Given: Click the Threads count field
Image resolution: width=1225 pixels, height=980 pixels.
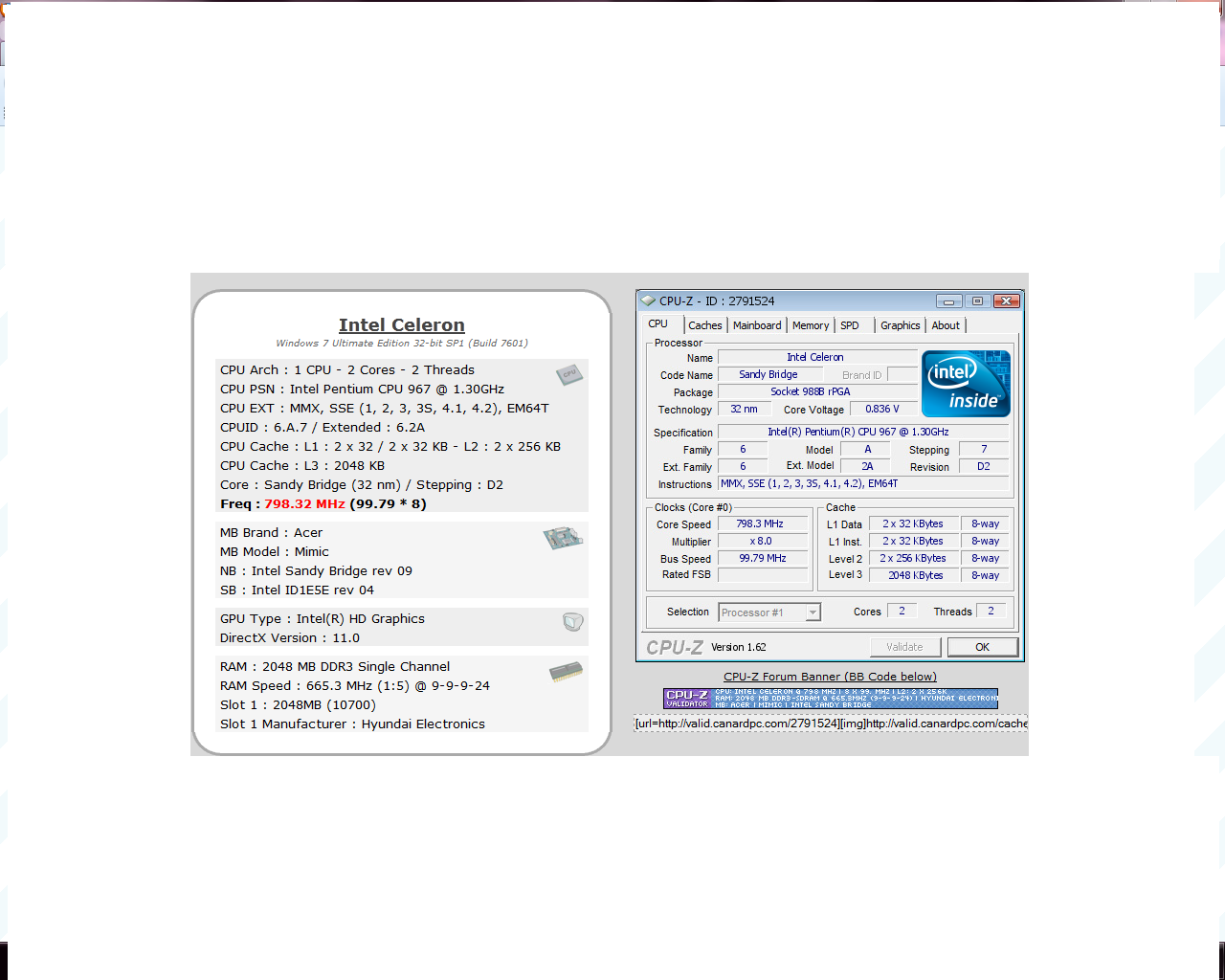Looking at the screenshot, I should coord(991,612).
